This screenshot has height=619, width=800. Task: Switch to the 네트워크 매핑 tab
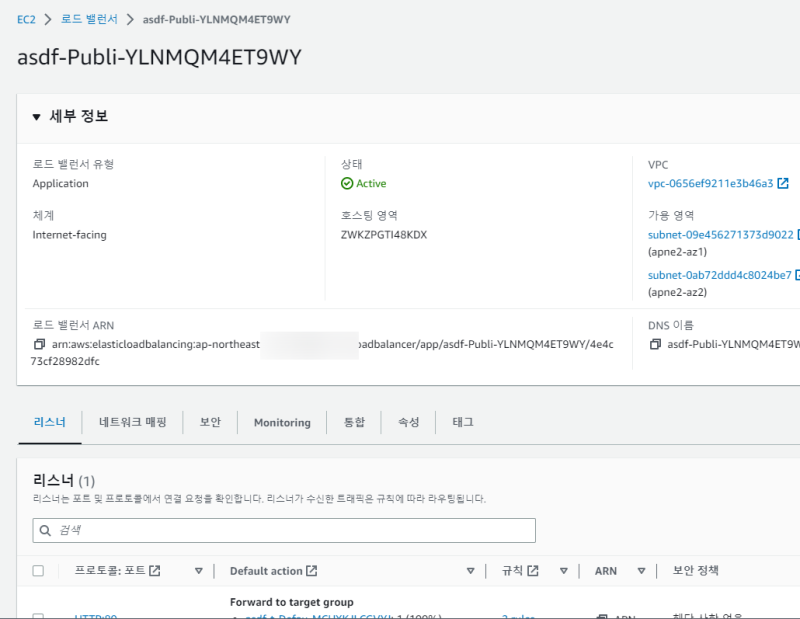pyautogui.click(x=132, y=422)
